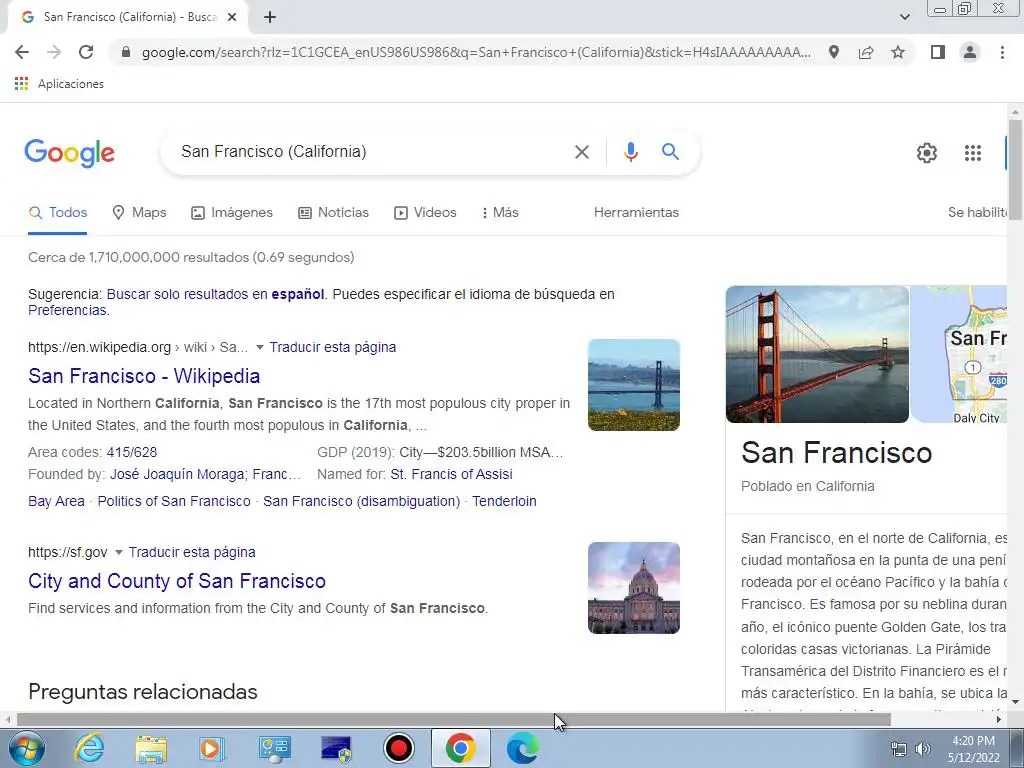Open Google settings gear
1024x768 pixels.
927,153
